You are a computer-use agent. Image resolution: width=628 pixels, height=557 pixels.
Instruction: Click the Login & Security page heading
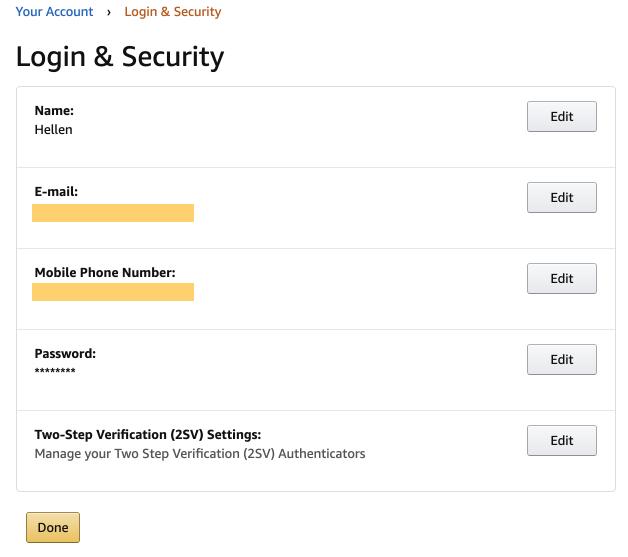[120, 56]
